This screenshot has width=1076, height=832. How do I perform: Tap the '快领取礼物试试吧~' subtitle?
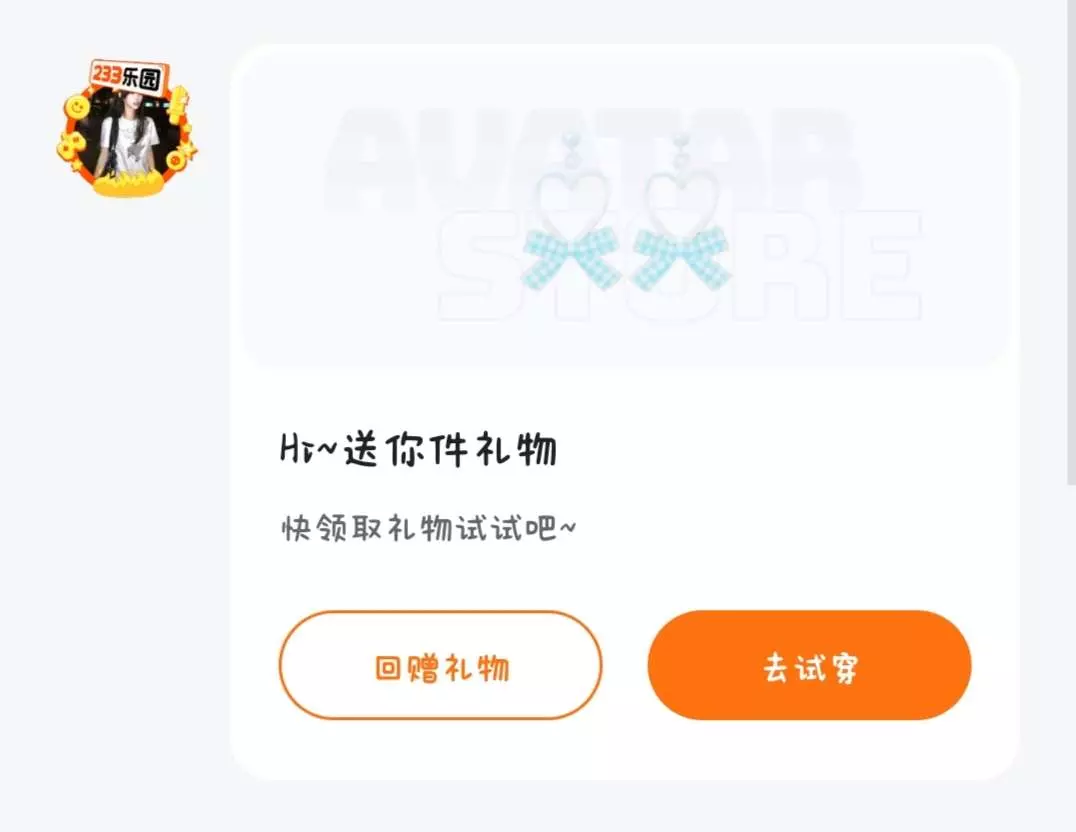429,528
